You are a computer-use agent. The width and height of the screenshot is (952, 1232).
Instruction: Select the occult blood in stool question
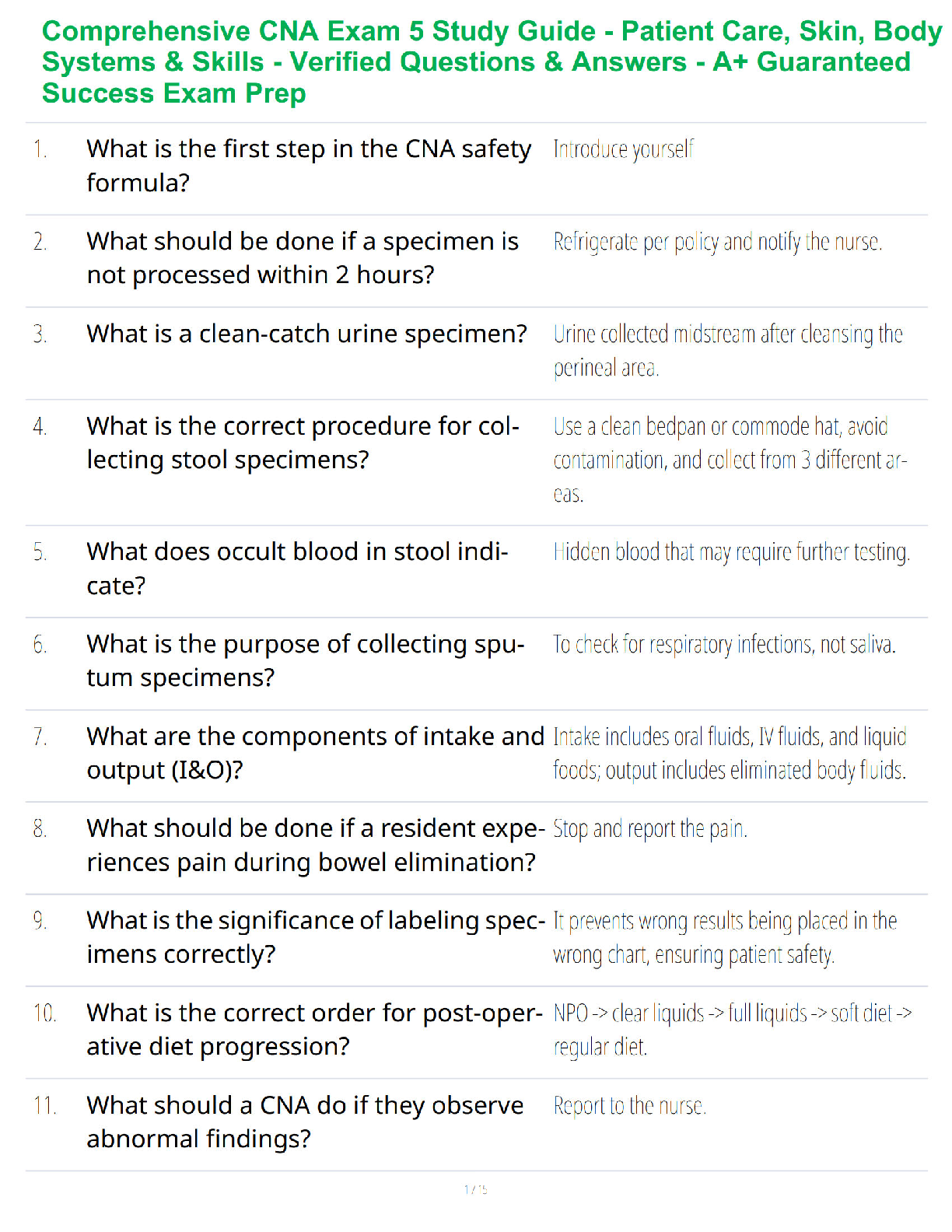click(297, 569)
